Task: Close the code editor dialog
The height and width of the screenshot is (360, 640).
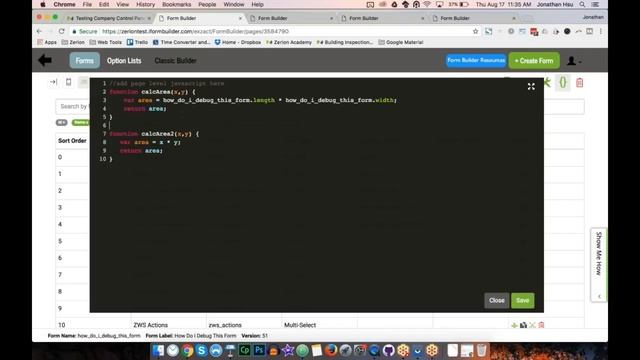Action: [497, 300]
